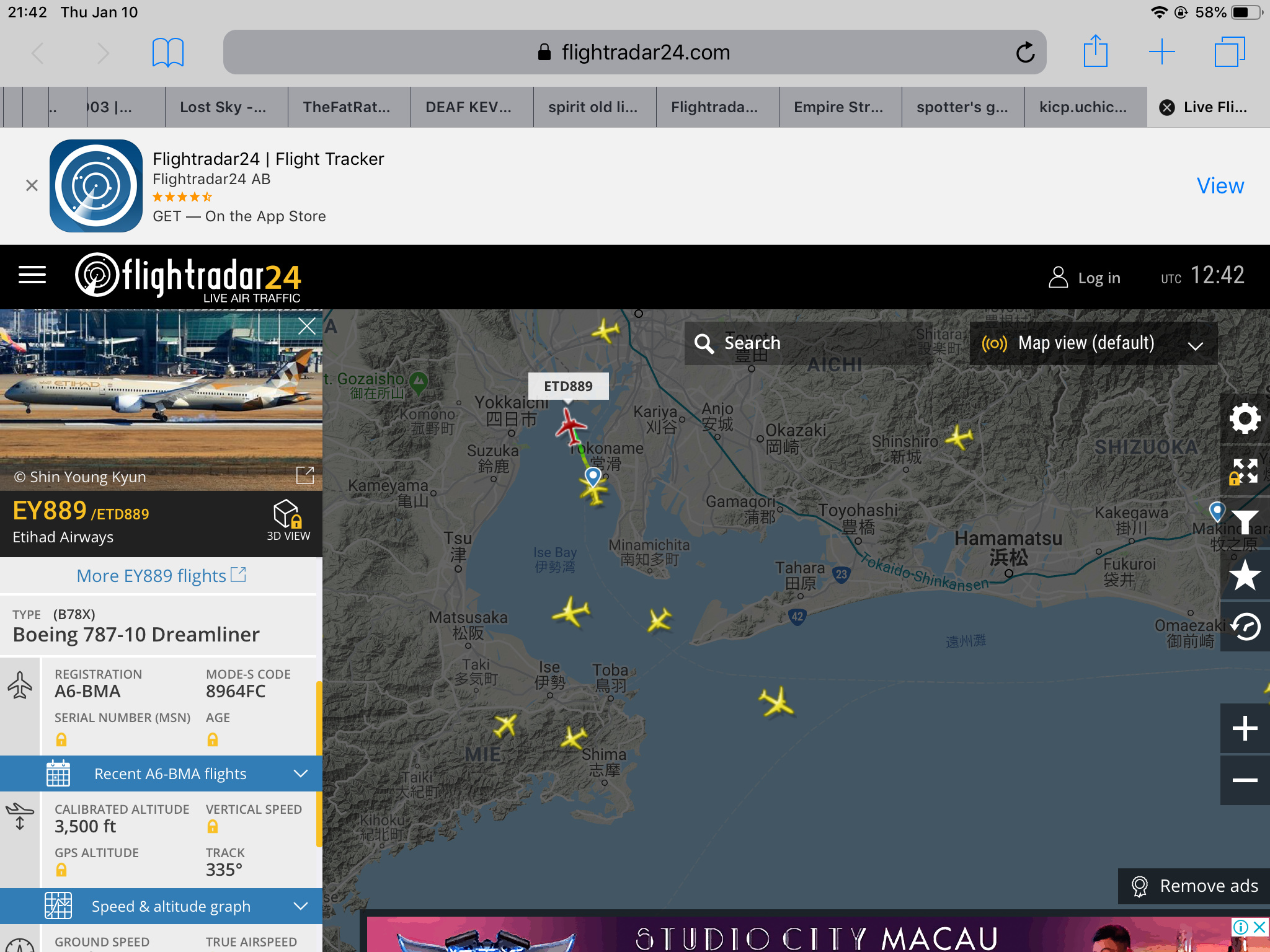1270x952 pixels.
Task: Open the Map view (default) dropdown
Action: [x=1093, y=343]
